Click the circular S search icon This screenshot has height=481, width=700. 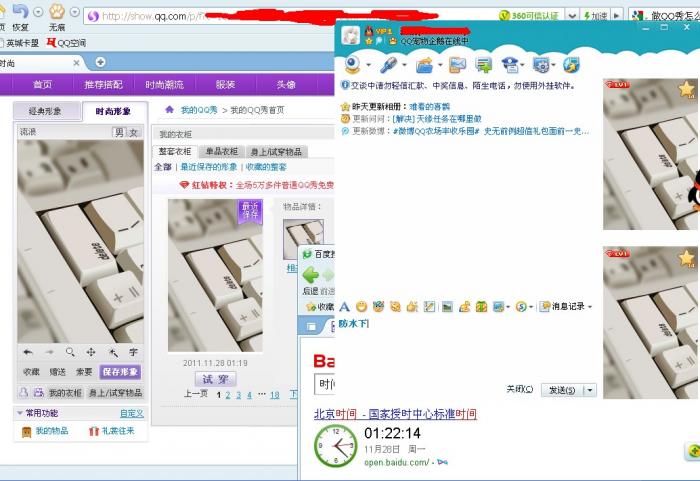pyautogui.click(x=521, y=307)
